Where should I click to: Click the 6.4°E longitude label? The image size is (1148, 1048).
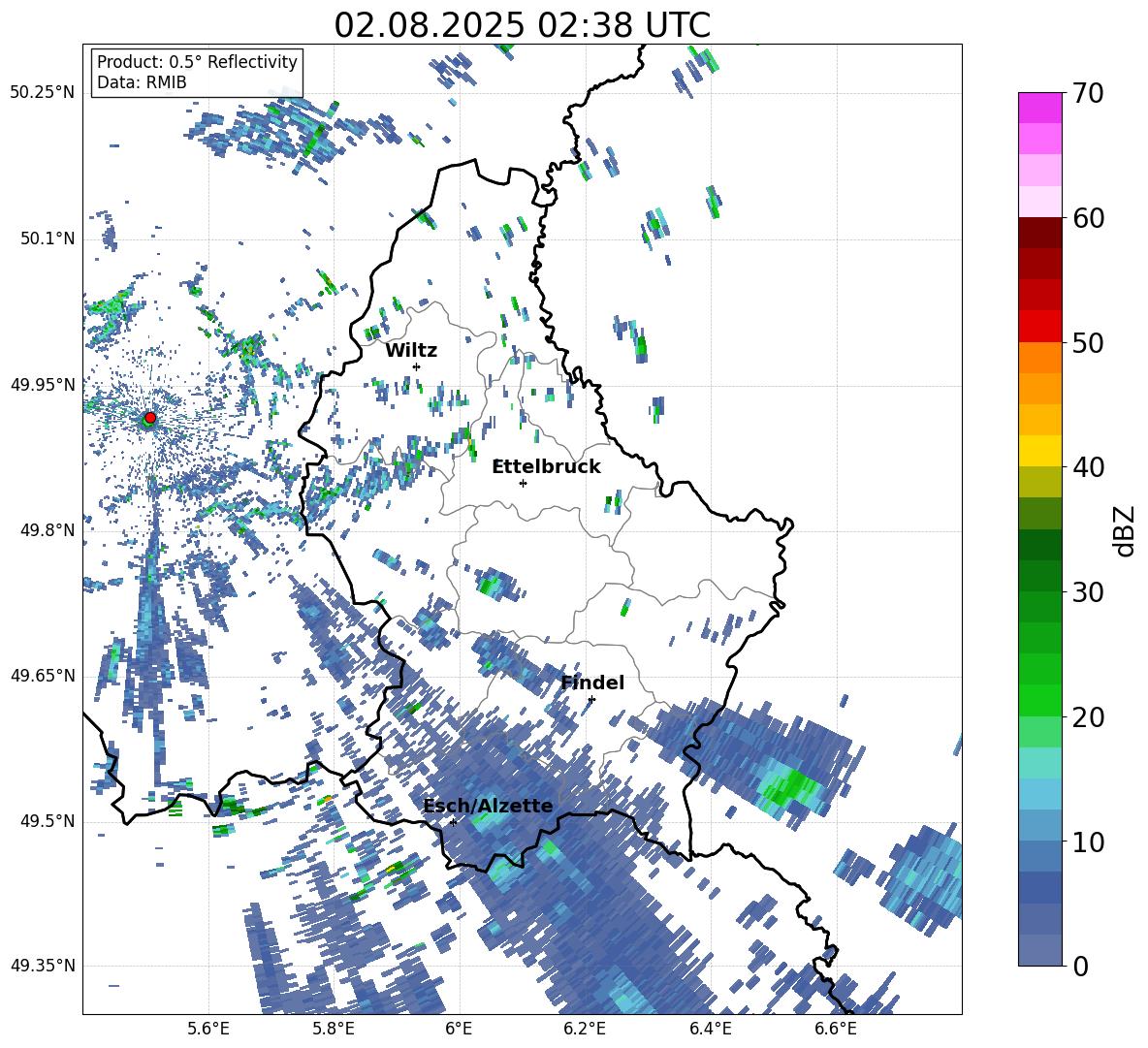(710, 1030)
